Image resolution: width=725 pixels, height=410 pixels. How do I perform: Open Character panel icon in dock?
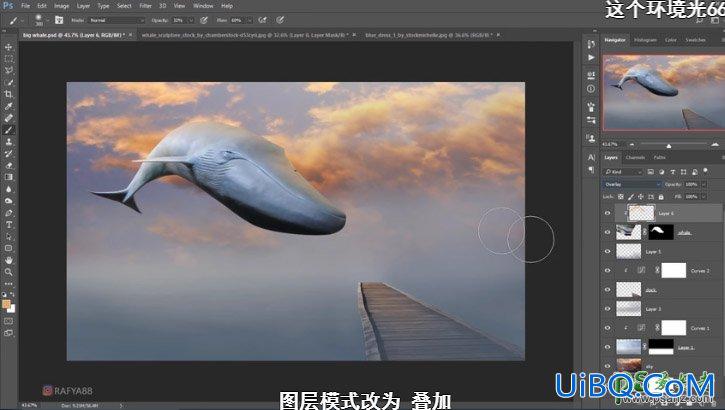point(591,158)
